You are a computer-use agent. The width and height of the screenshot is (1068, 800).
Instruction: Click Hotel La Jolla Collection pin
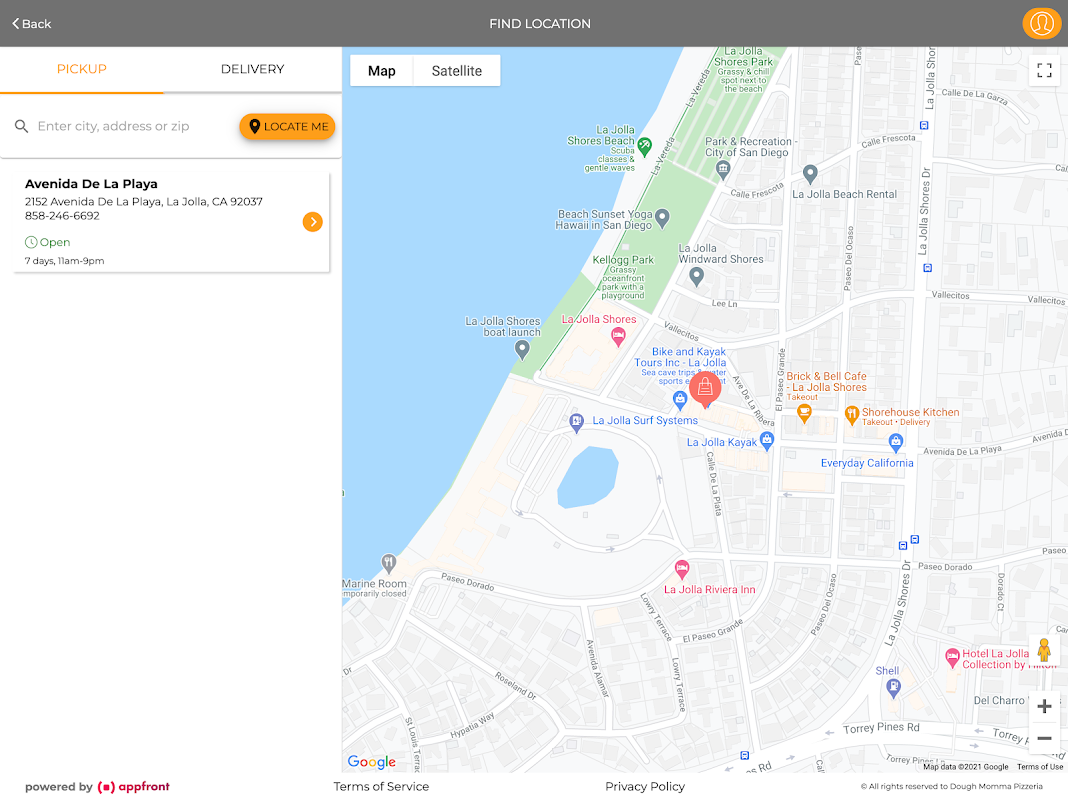point(953,658)
